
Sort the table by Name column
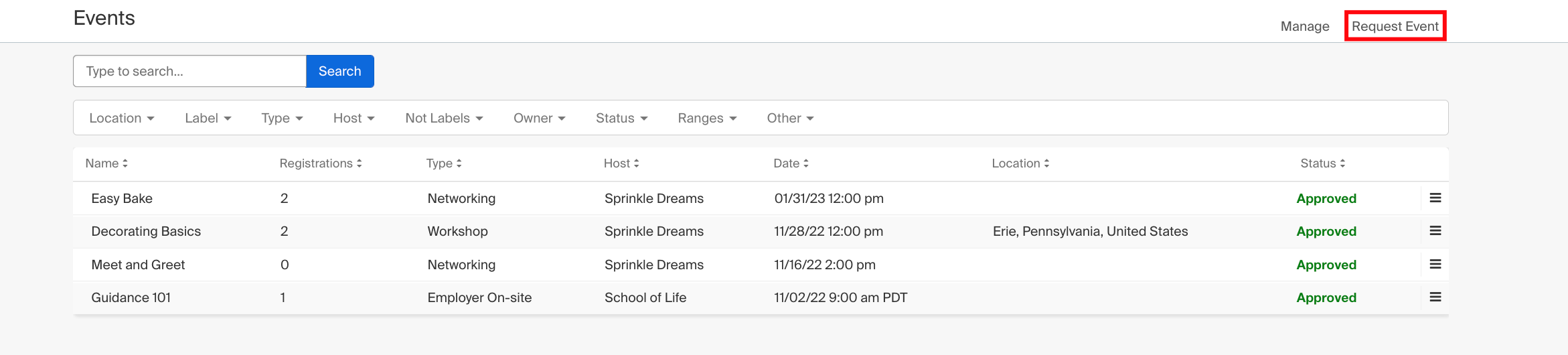[106, 163]
